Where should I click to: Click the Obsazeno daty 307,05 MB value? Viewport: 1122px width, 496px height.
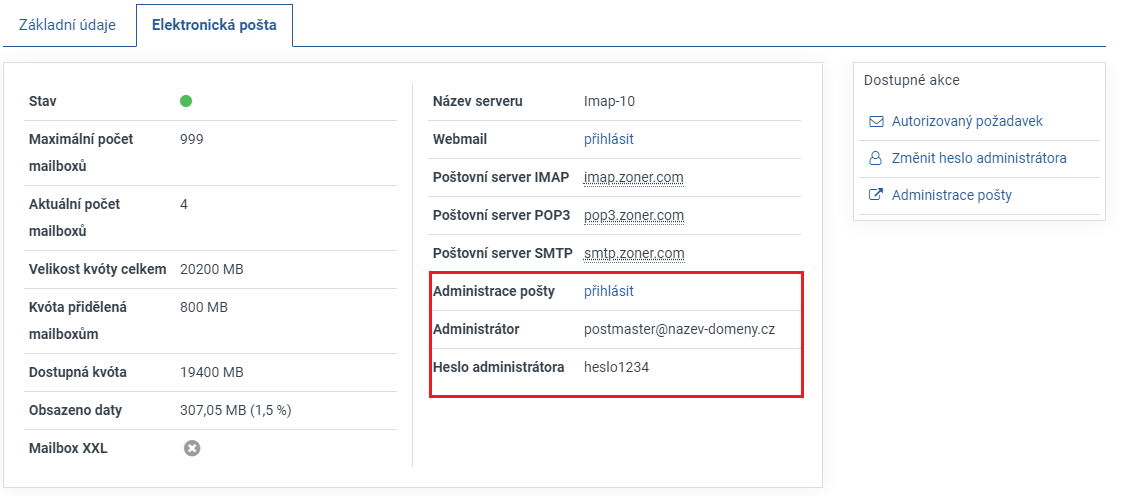pyautogui.click(x=235, y=410)
